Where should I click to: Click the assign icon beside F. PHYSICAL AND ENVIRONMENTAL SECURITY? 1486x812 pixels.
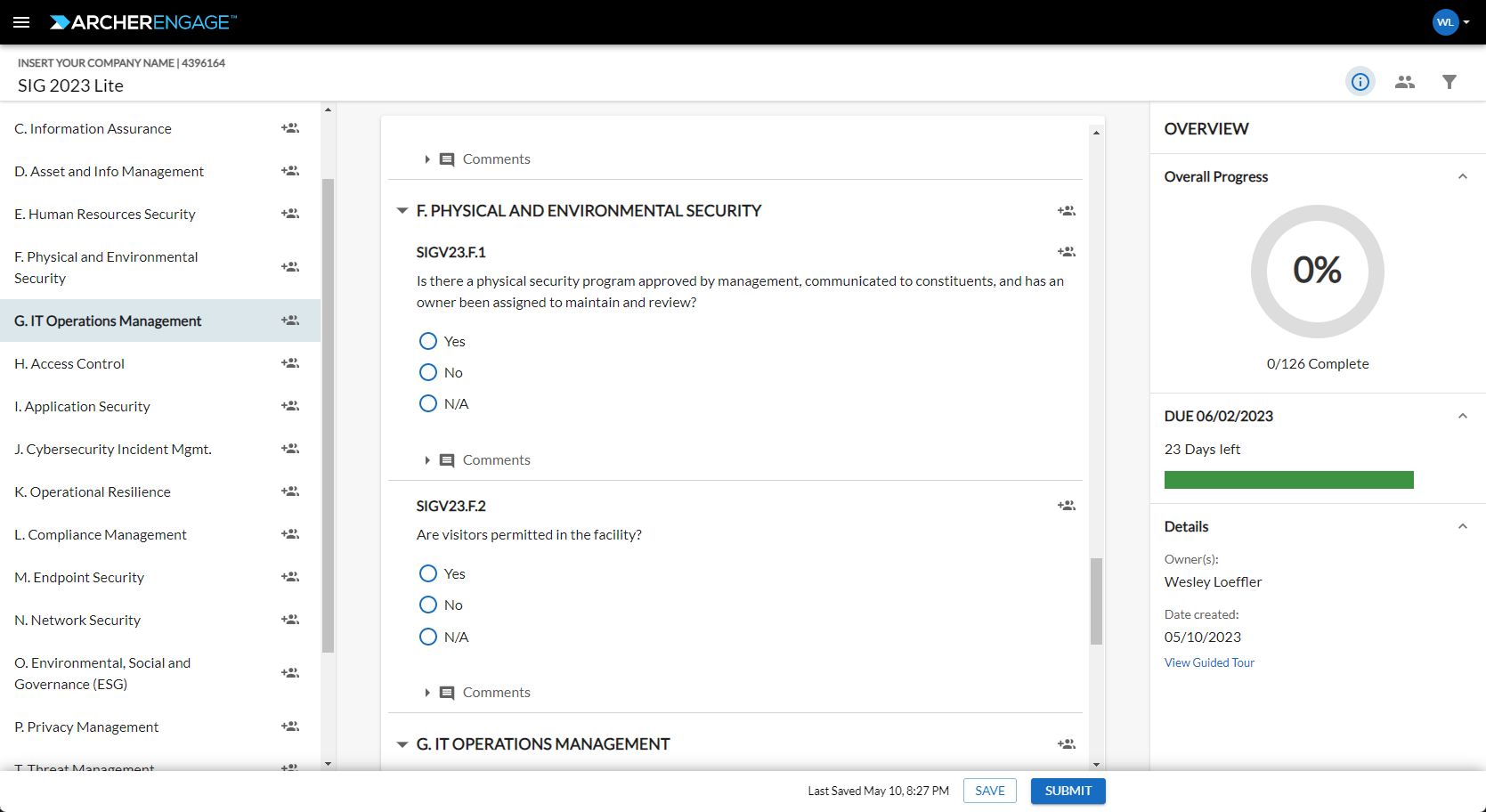[1066, 210]
